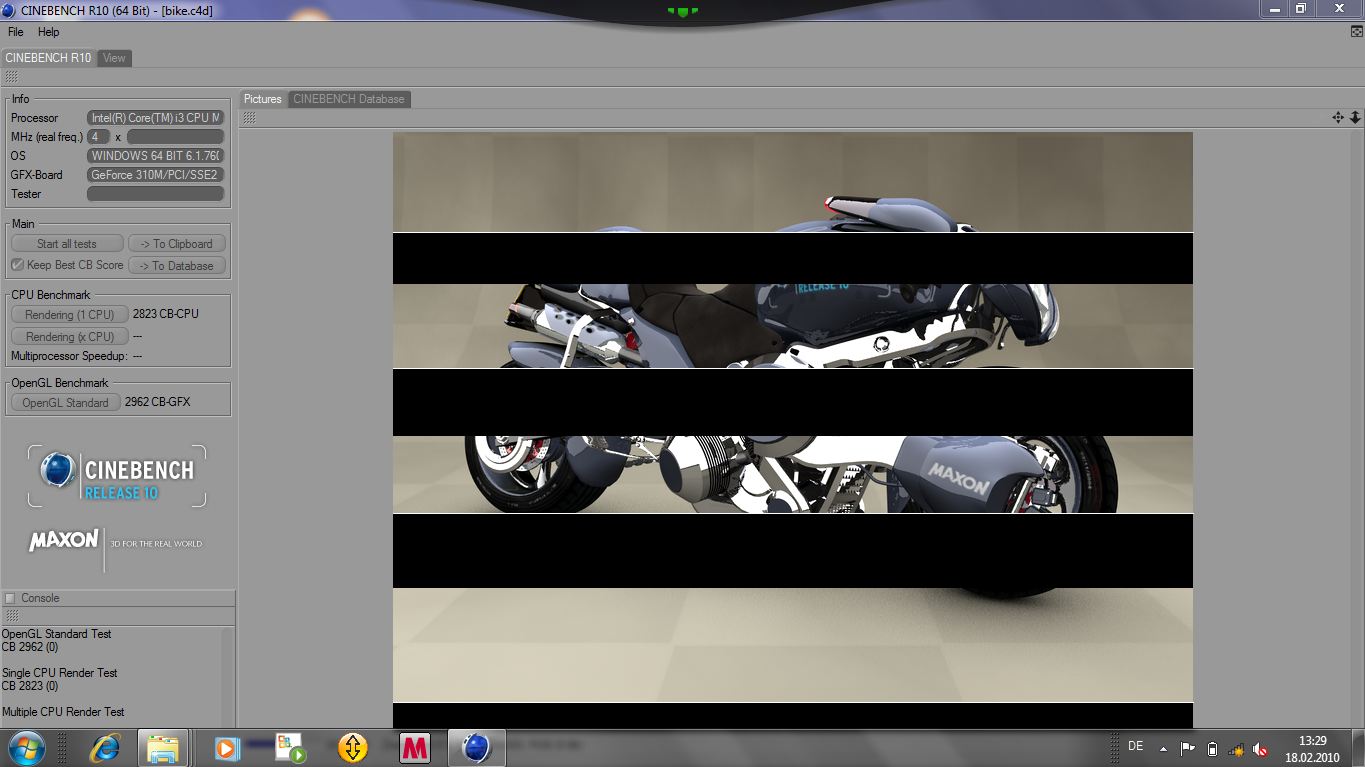Viewport: 1365px width, 767px height.
Task: Click the Single CPU Render Test console line
Action: coord(60,673)
